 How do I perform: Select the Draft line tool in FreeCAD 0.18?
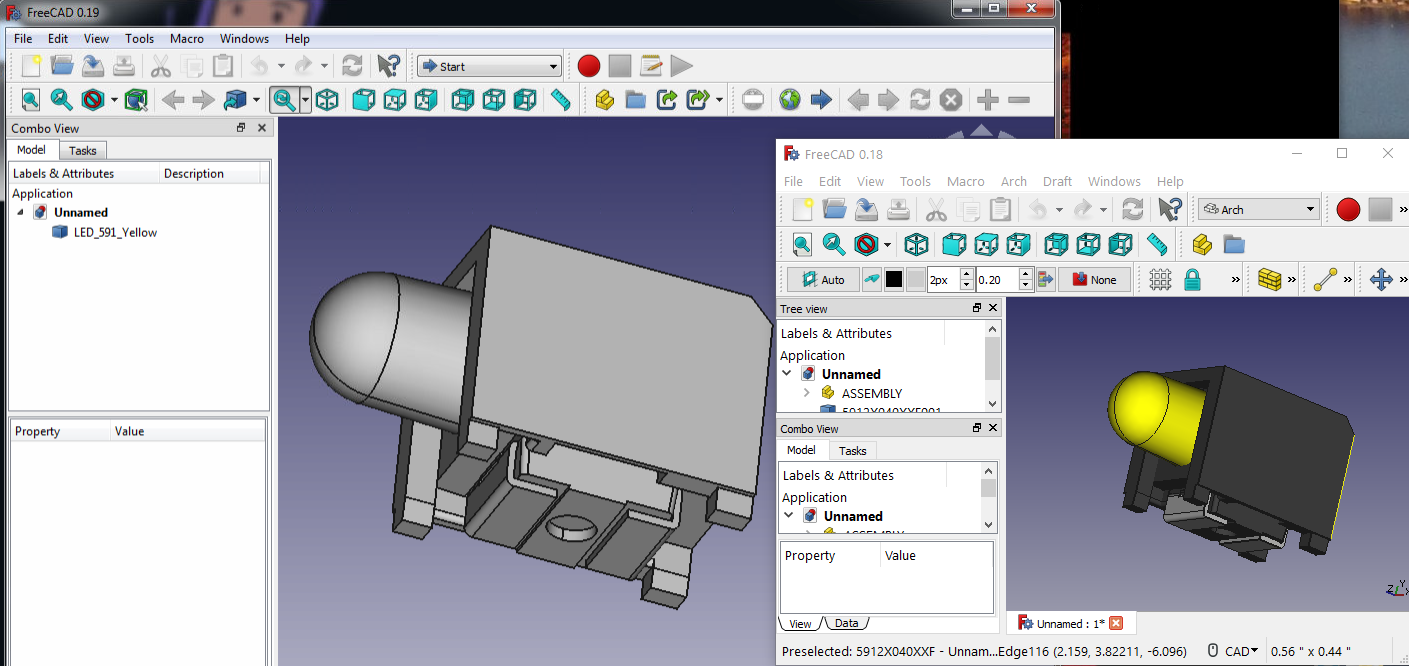click(1325, 280)
